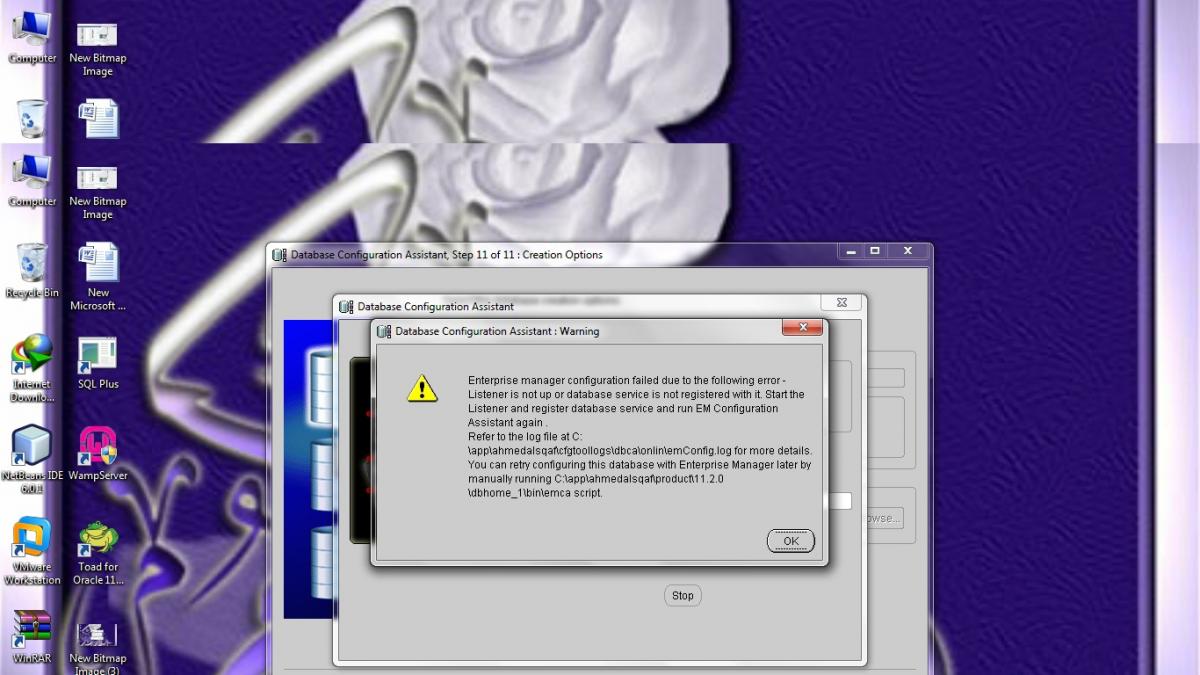Close the Warning dialog with red X

802,328
